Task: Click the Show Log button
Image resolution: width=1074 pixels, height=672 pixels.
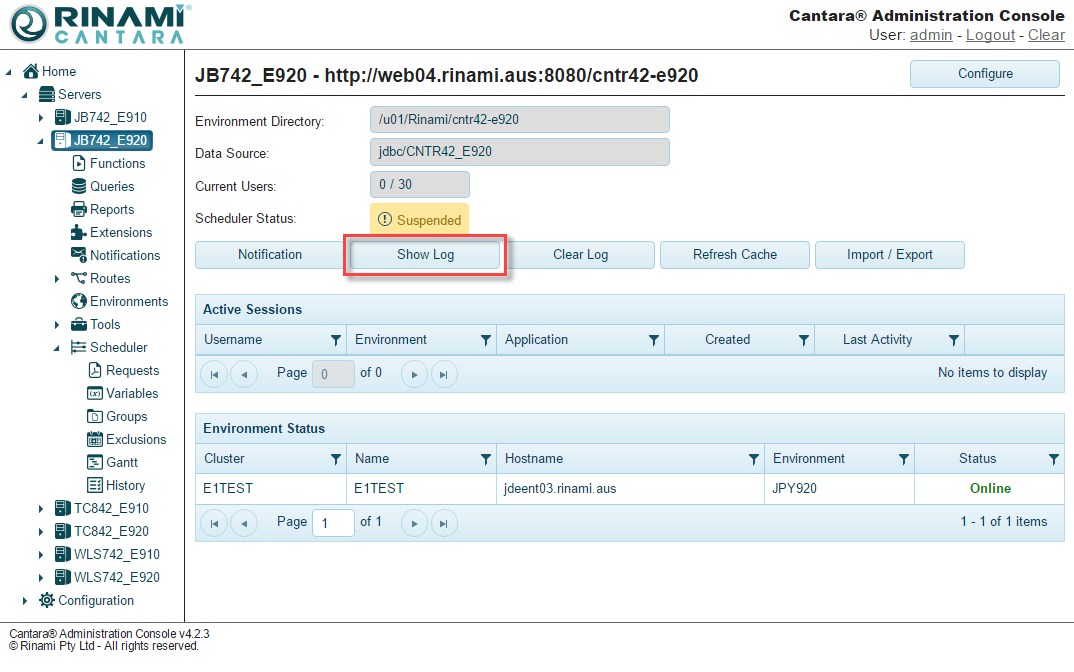Action: pos(424,254)
